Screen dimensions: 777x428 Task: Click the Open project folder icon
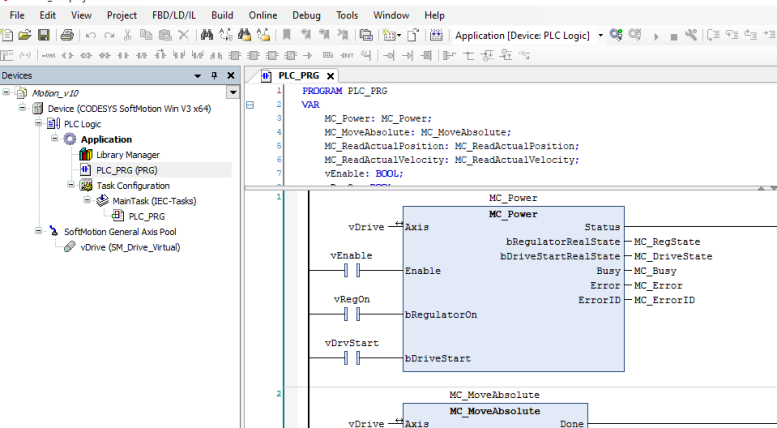(25, 35)
